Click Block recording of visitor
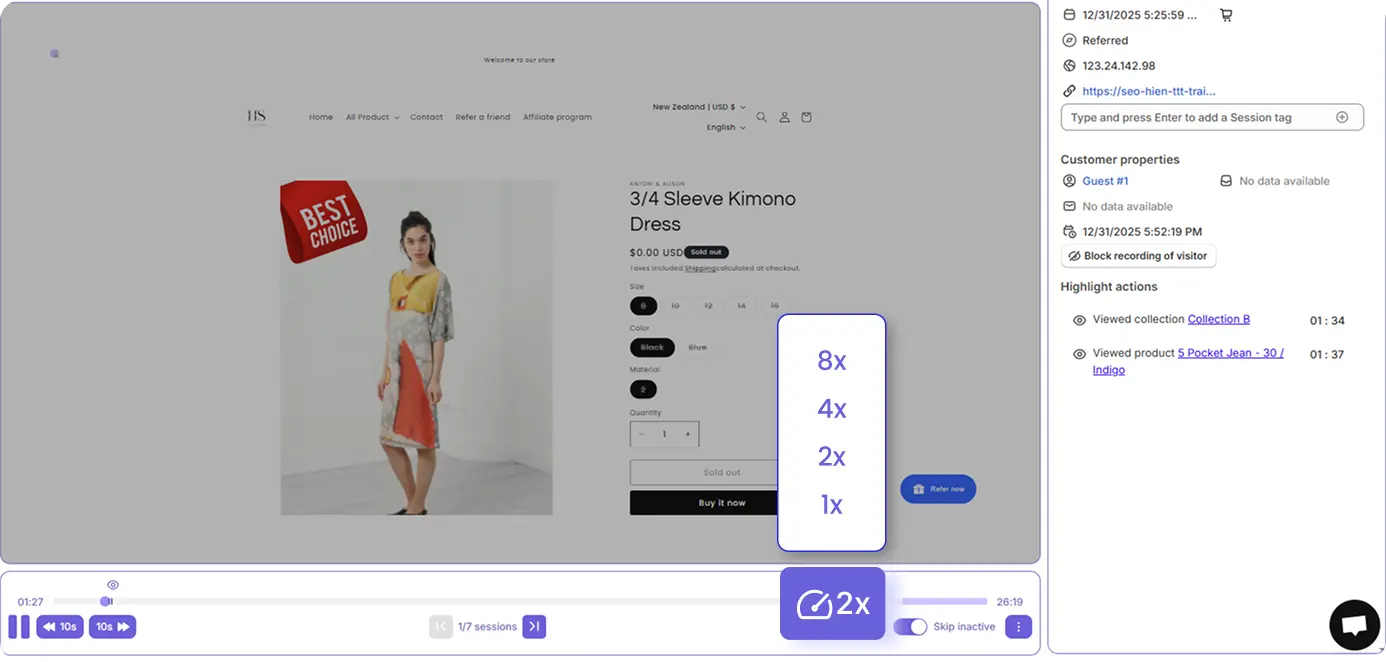This screenshot has width=1386, height=662. point(1138,256)
